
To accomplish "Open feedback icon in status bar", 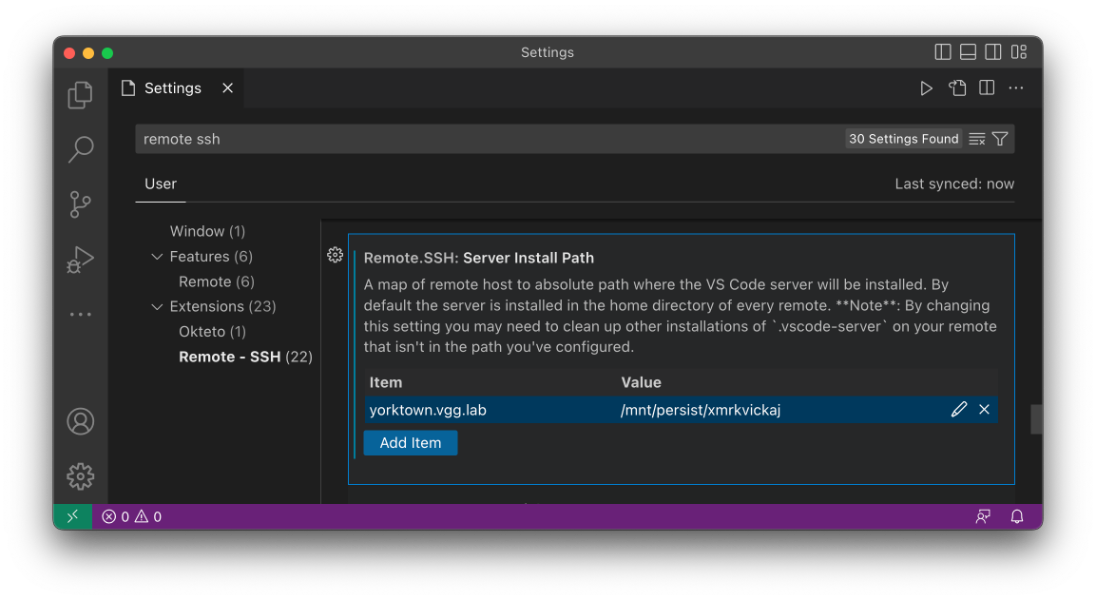I will [983, 517].
